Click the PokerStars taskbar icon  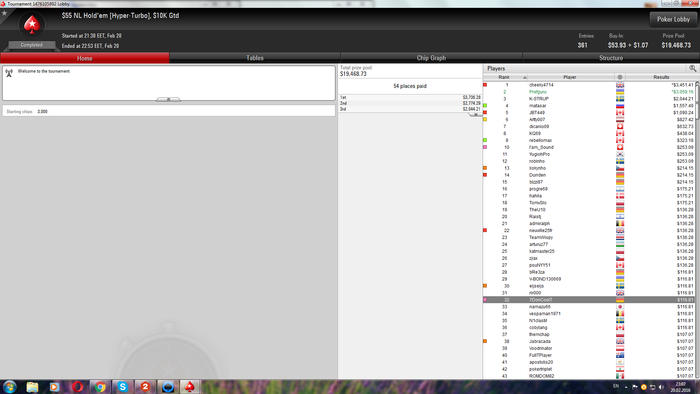coord(190,387)
